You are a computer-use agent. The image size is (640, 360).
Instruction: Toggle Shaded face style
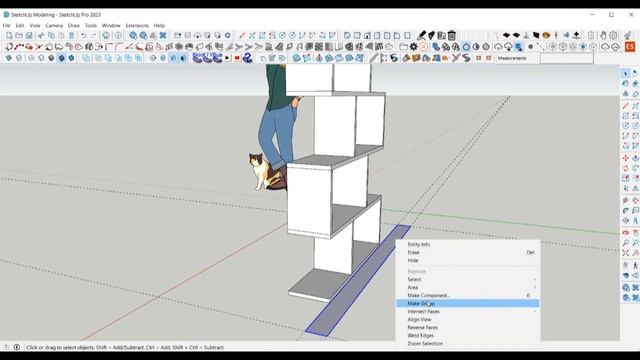coord(51,58)
